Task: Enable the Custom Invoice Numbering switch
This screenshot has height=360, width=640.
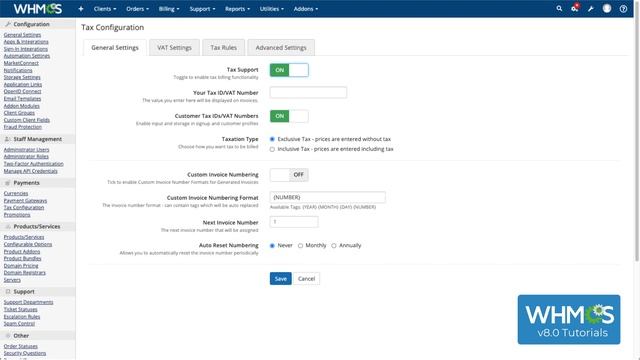Action: 289,175
